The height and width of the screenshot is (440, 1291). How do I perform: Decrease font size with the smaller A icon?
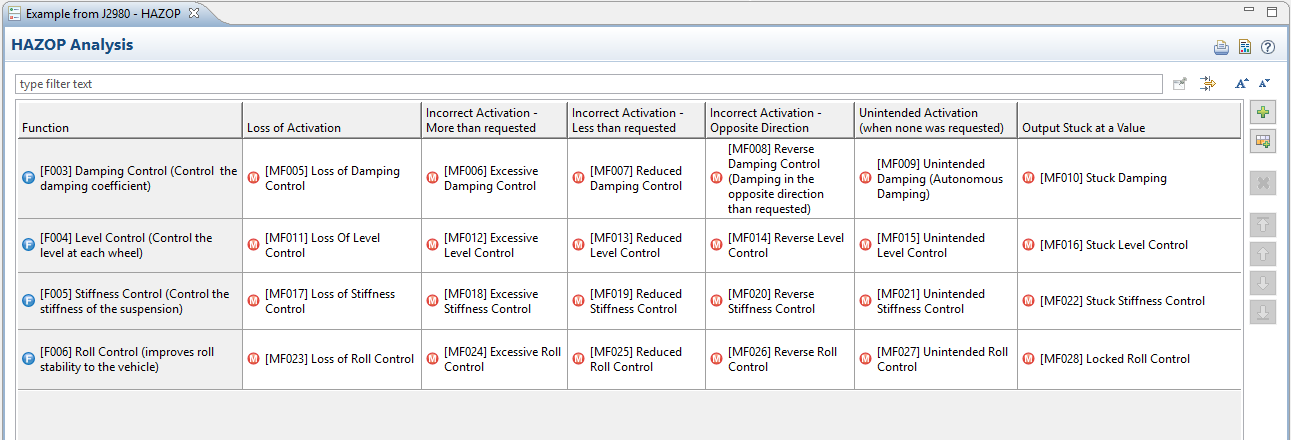[x=1264, y=85]
